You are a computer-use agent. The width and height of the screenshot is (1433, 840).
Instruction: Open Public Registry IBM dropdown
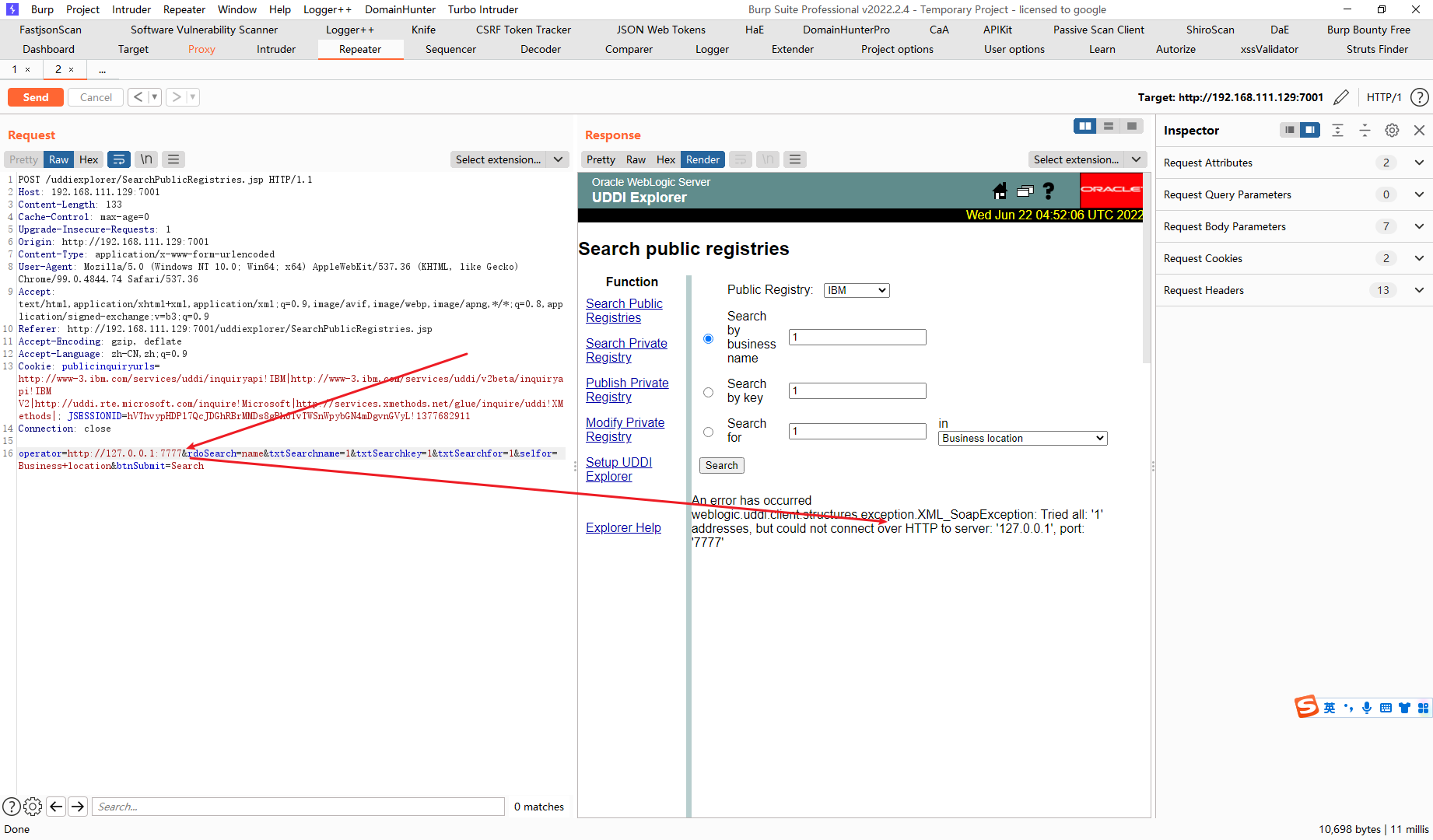tap(857, 290)
